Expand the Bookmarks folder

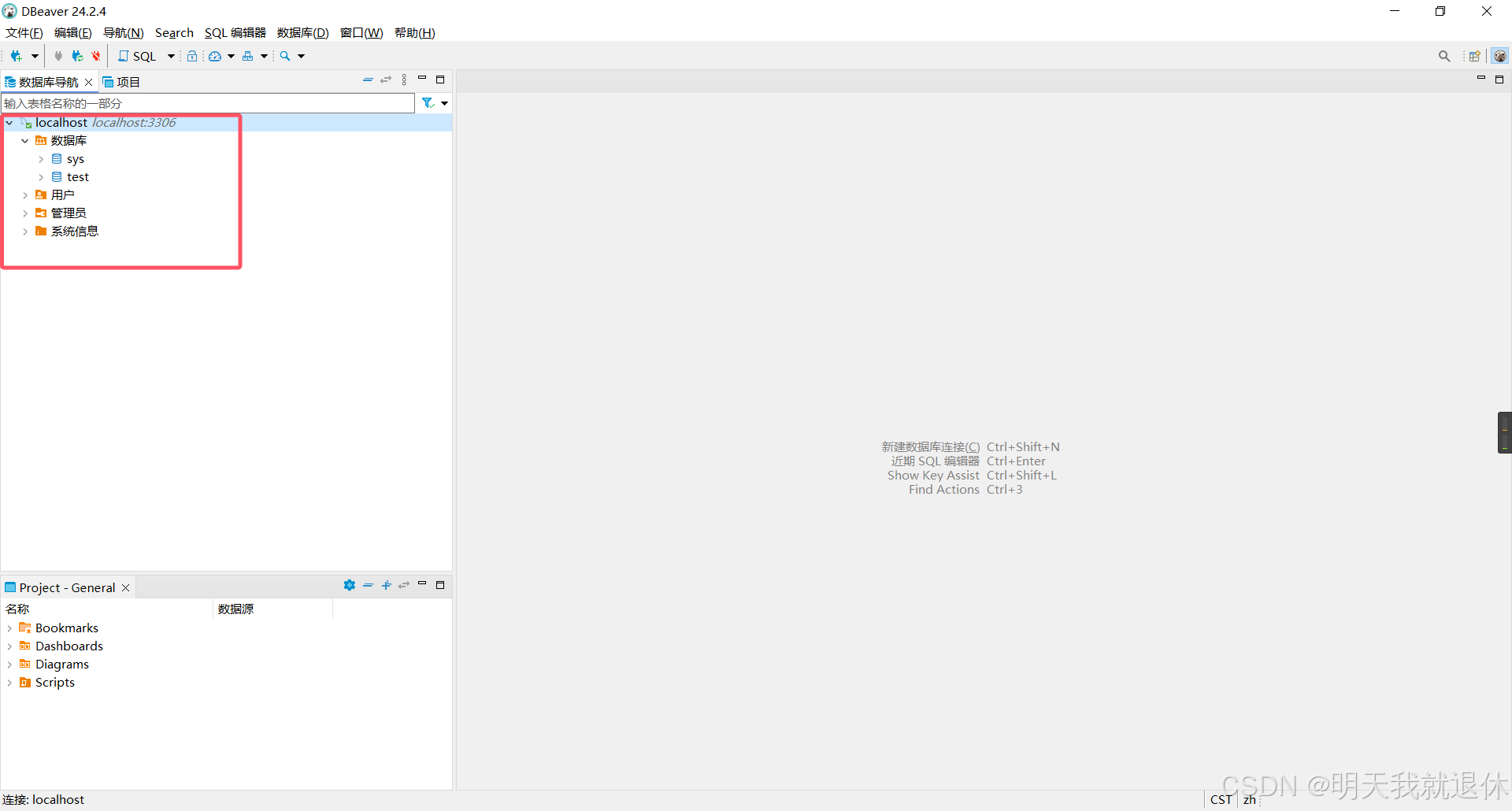point(9,628)
